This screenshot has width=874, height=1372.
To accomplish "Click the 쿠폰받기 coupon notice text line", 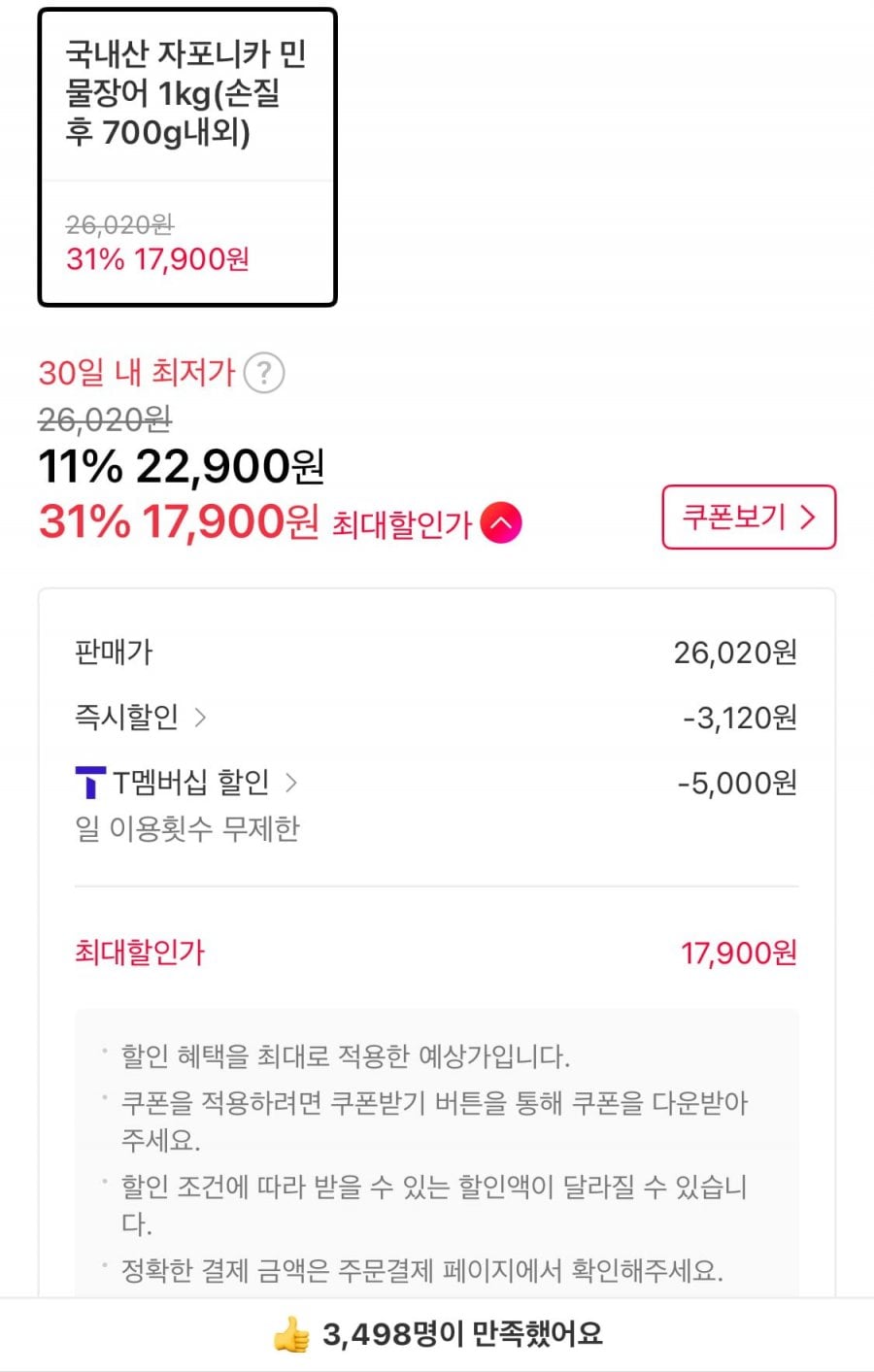I will [434, 1104].
